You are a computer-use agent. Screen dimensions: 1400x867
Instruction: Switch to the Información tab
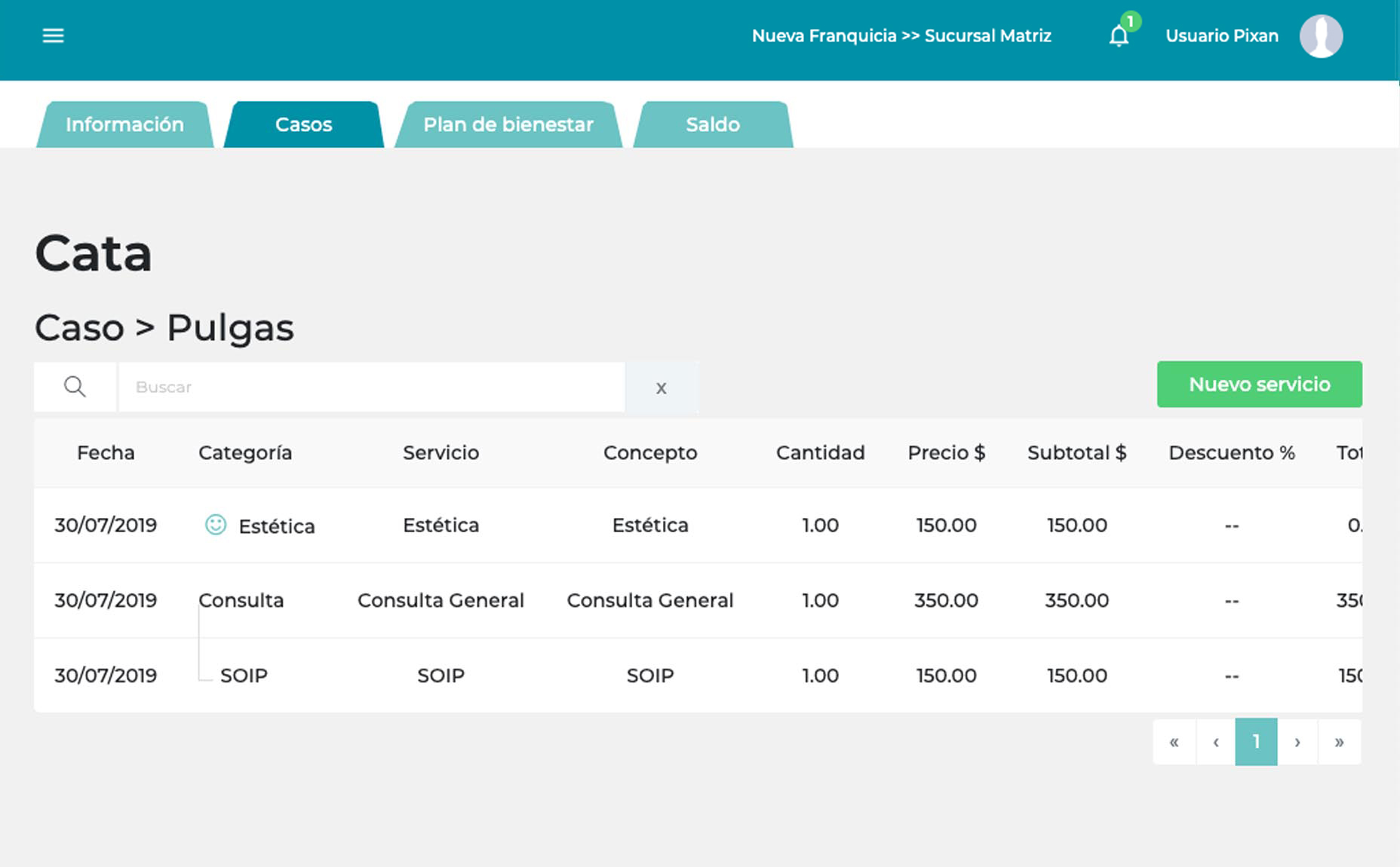coord(124,124)
